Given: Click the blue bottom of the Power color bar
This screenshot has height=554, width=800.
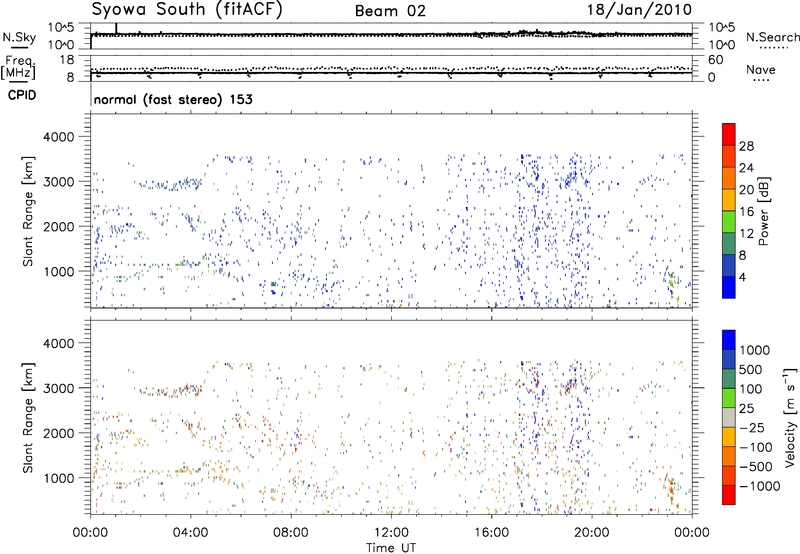Looking at the screenshot, I should (729, 287).
